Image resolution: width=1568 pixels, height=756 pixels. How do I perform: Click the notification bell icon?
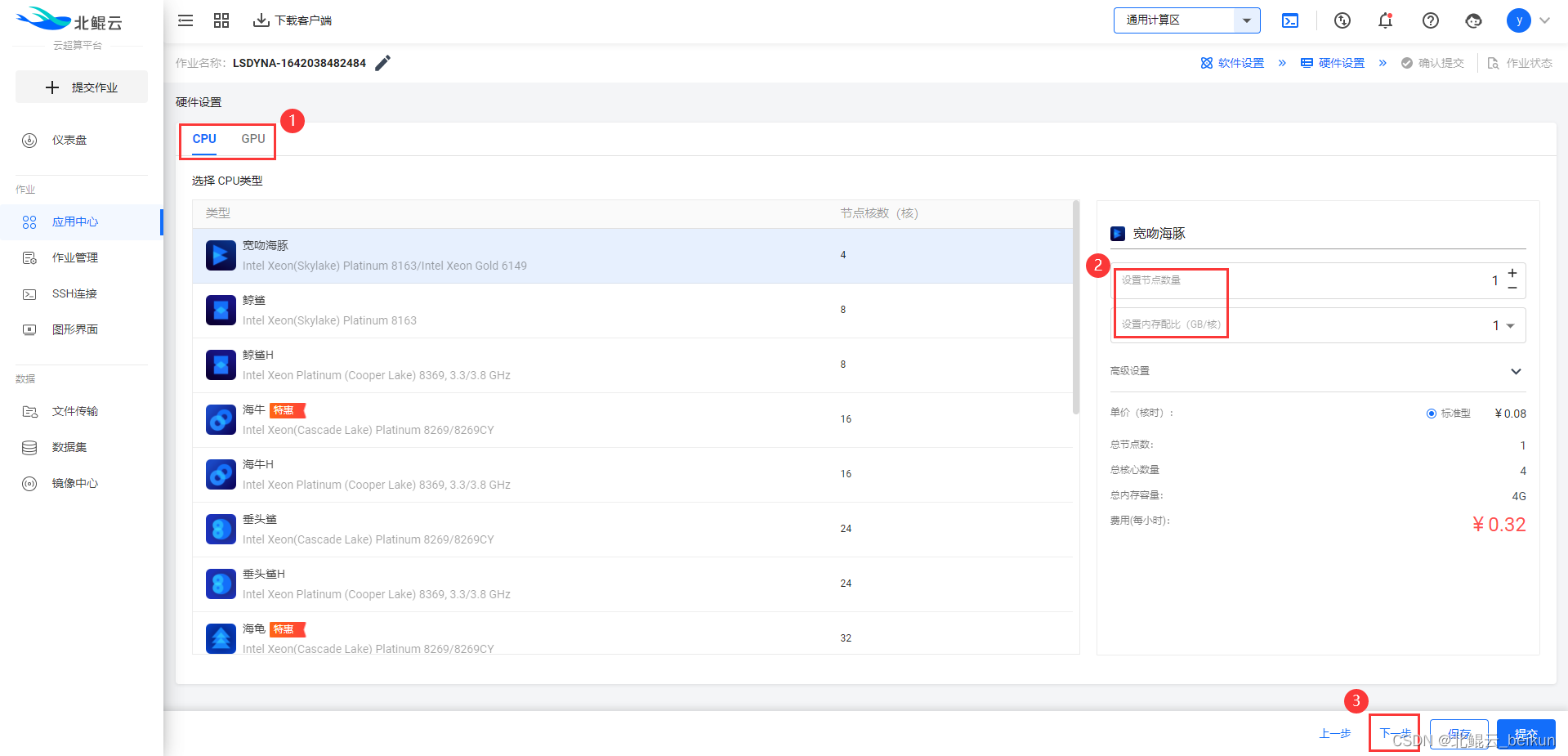coord(1385,20)
